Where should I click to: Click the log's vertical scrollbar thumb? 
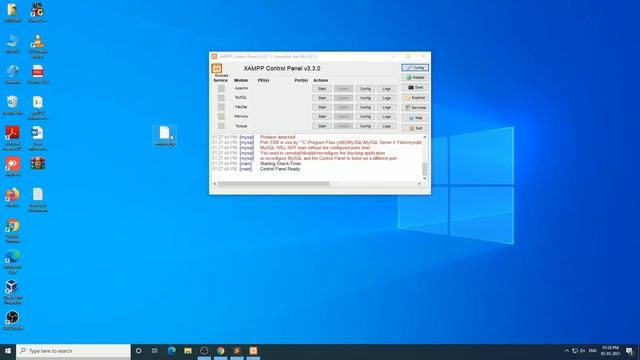coord(425,169)
